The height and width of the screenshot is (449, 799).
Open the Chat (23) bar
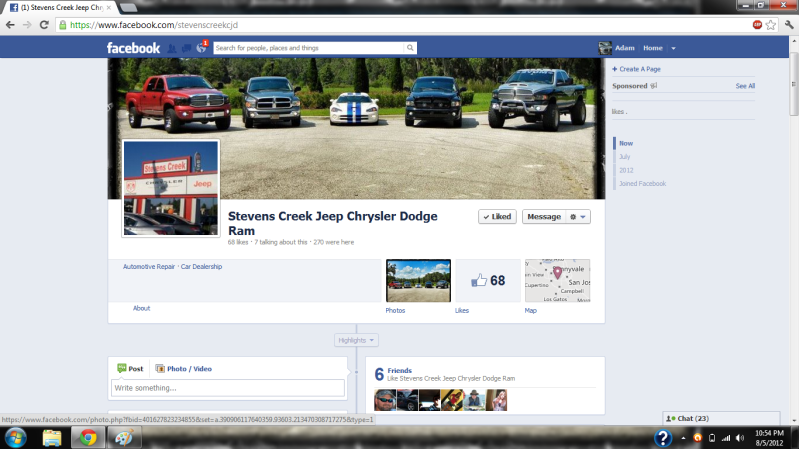tap(721, 418)
